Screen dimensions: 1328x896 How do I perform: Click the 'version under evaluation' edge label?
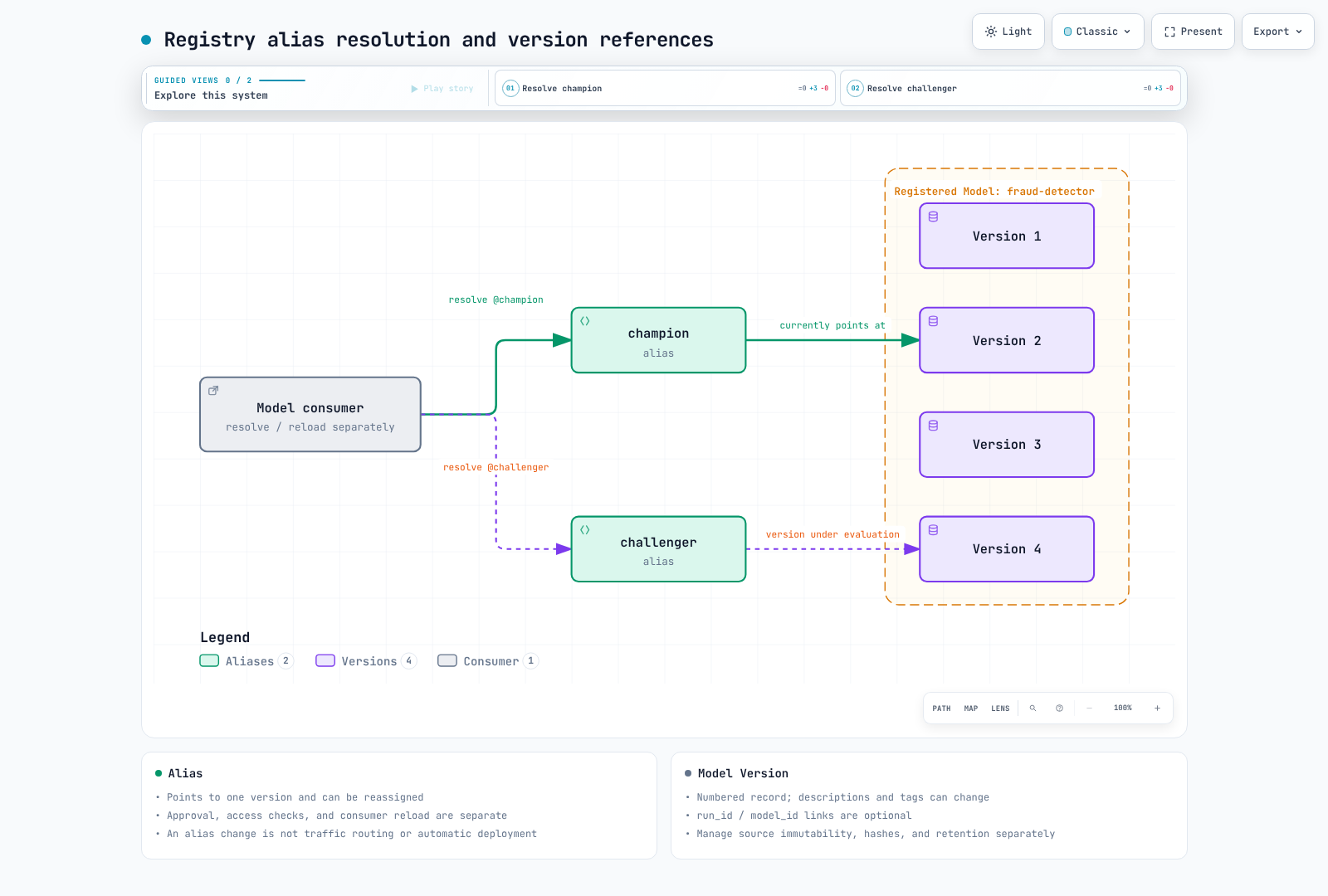832,535
